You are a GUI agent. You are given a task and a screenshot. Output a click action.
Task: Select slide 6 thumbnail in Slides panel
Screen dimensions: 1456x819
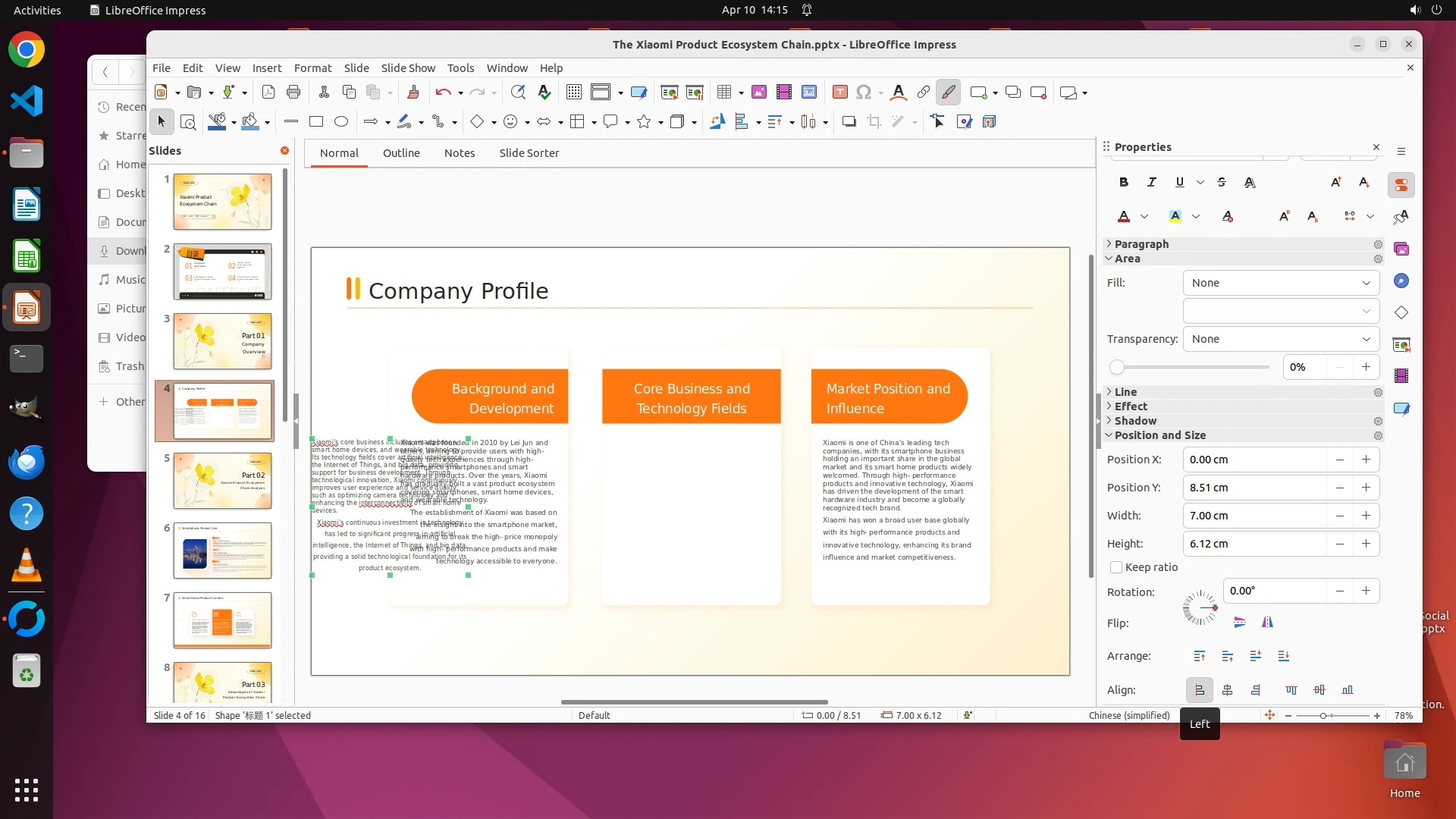point(221,551)
